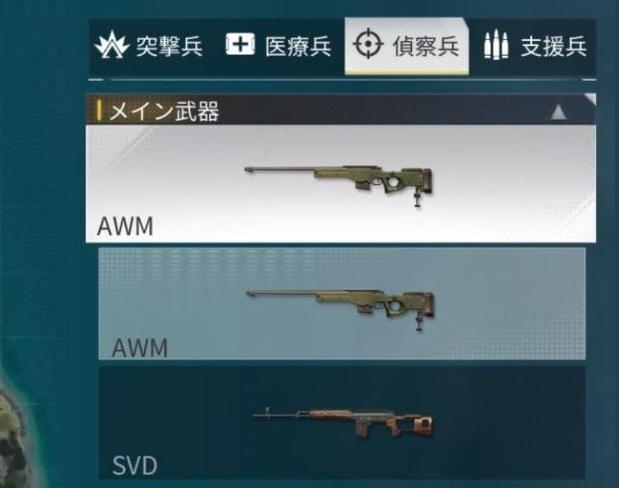Click the AWM rifle image in the gray card
The width and height of the screenshot is (619, 488).
click(340, 310)
